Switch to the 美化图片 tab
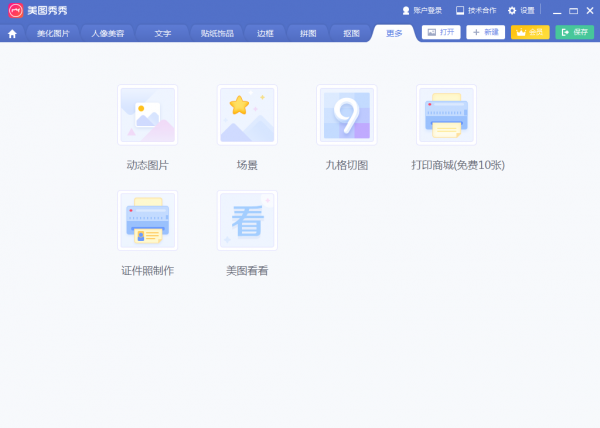Viewport: 600px width, 428px height. pos(53,34)
